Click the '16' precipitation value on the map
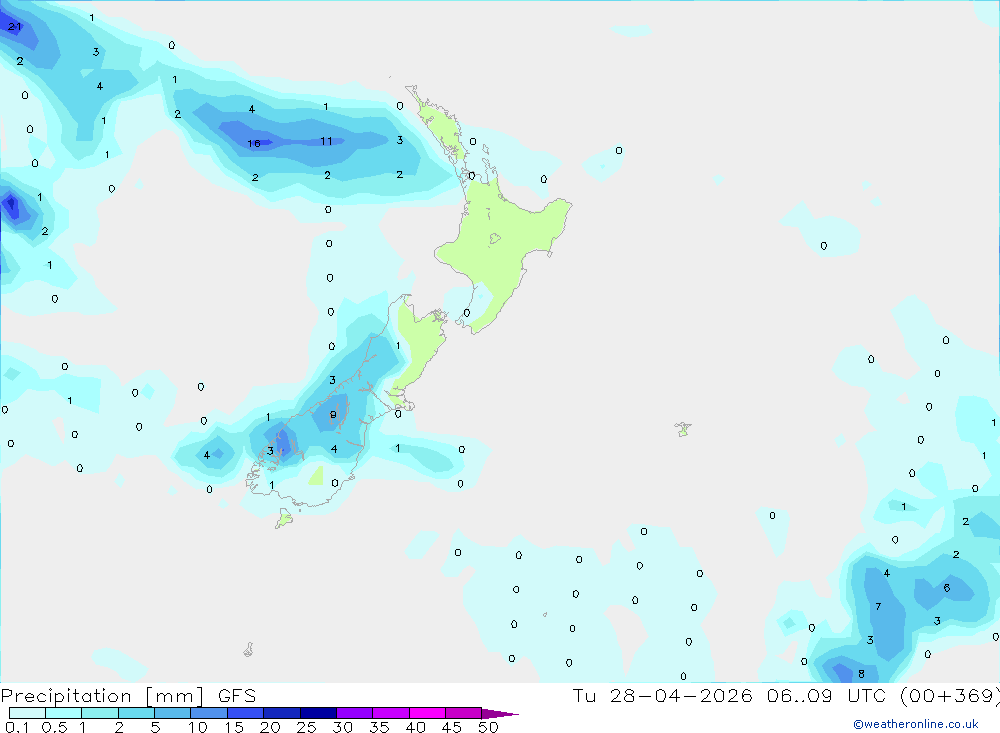Viewport: 1000px width, 733px height. tap(254, 144)
